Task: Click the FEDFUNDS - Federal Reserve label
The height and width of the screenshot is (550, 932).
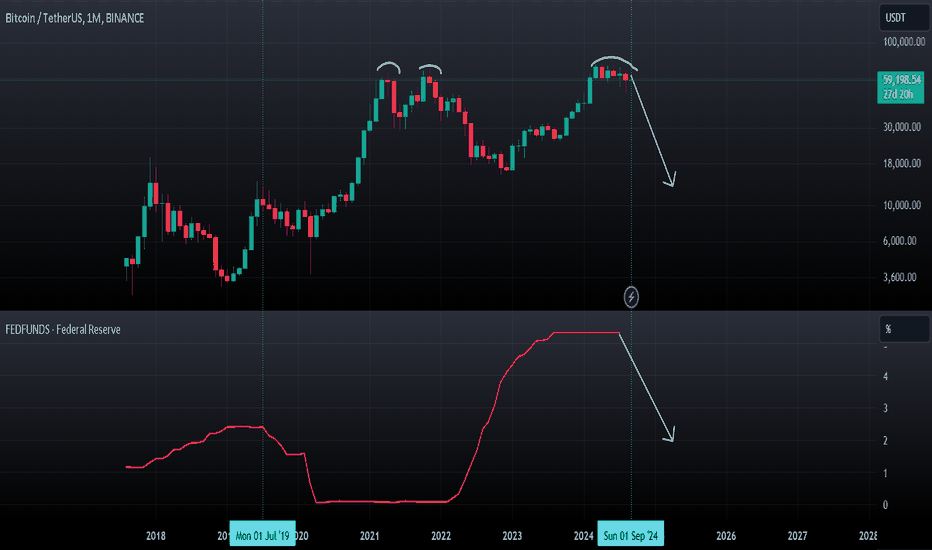Action: pyautogui.click(x=63, y=329)
